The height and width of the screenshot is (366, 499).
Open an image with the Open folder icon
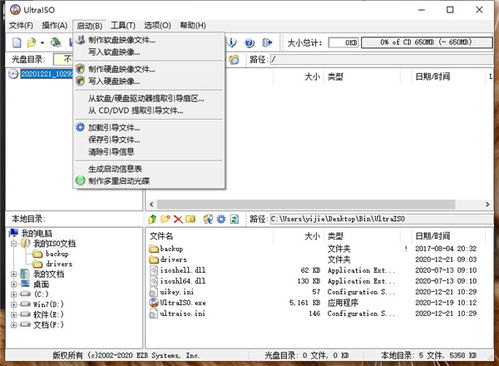31,43
